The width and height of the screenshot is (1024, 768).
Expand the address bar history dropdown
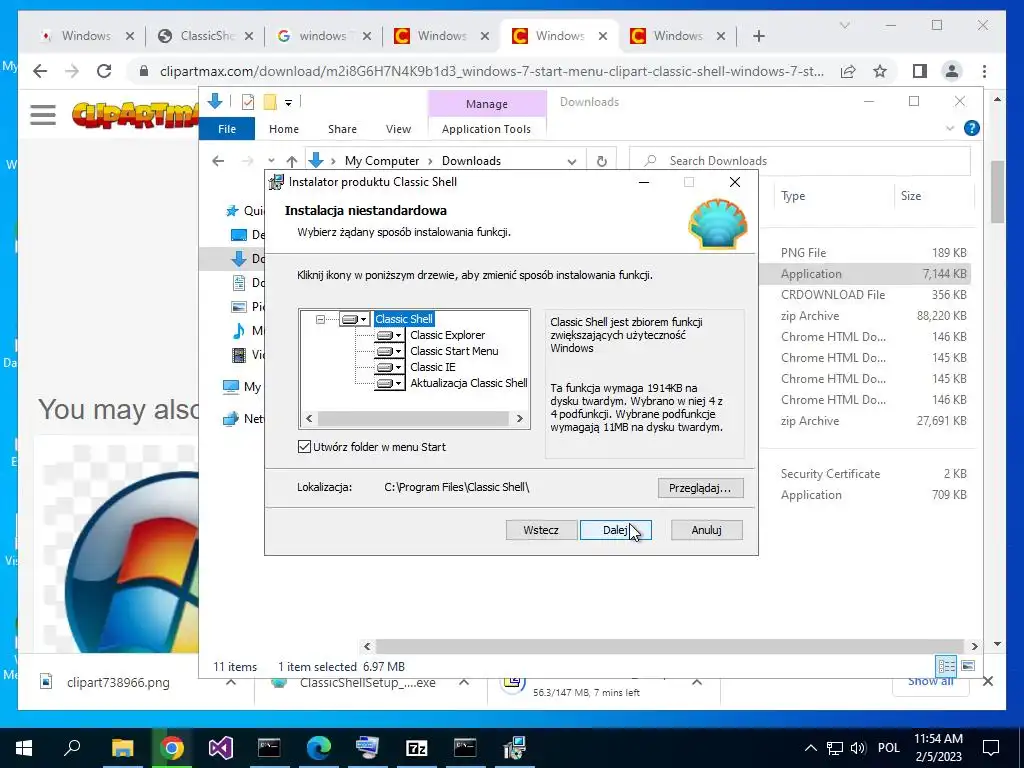pyautogui.click(x=572, y=161)
